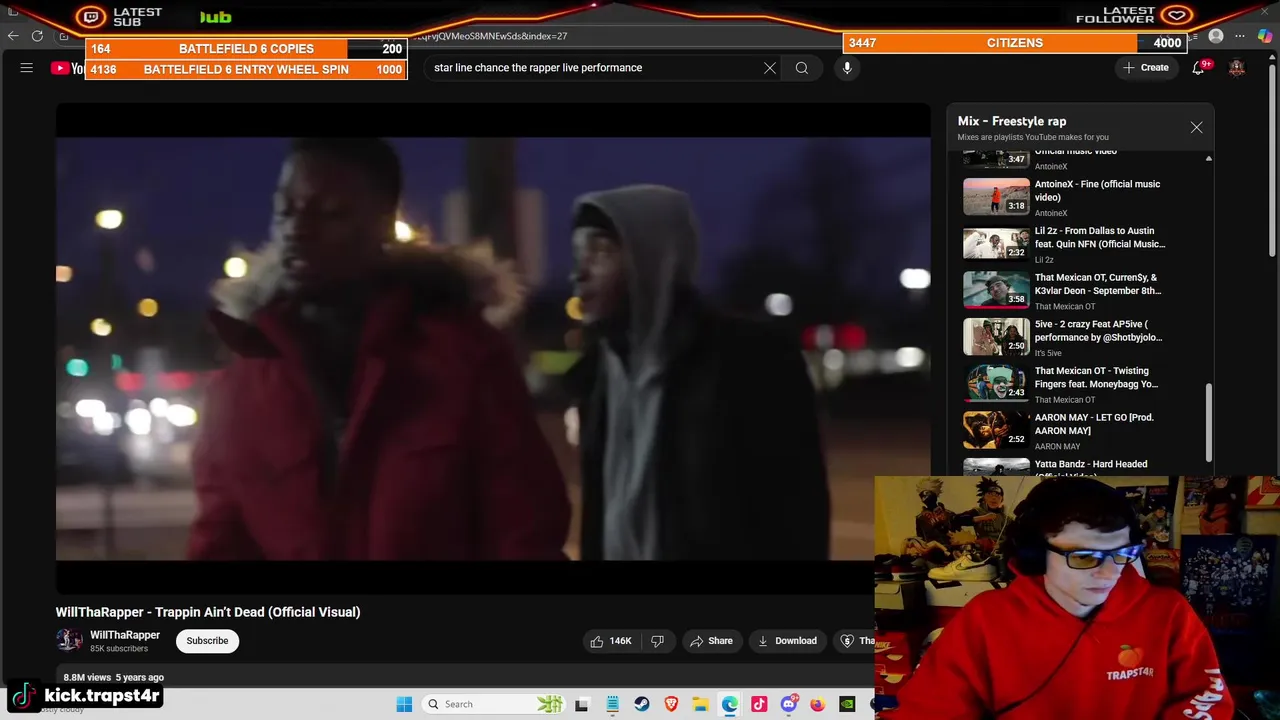
Task: Open 'Lil 2z - From Dallas to Austin' title
Action: (1100, 237)
